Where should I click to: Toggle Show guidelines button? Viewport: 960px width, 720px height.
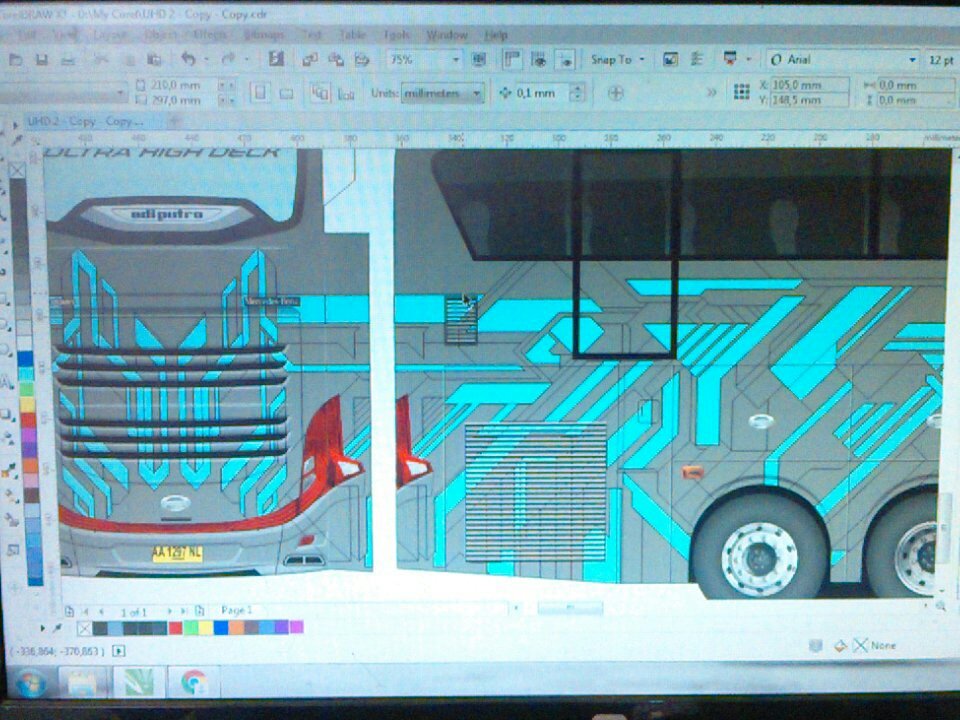point(565,59)
